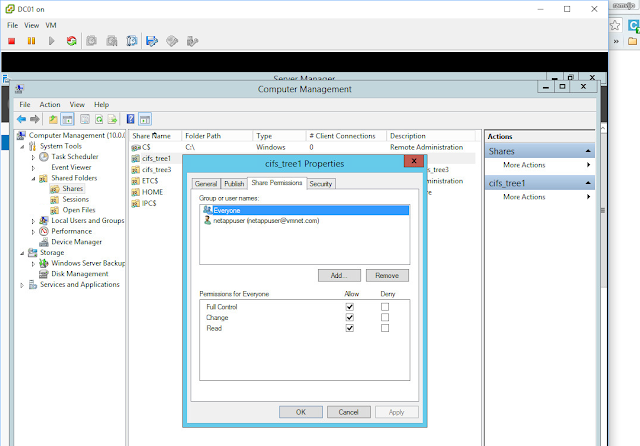This screenshot has width=640, height=446.
Task: Collapse the Storage tree node
Action: pos(22,253)
